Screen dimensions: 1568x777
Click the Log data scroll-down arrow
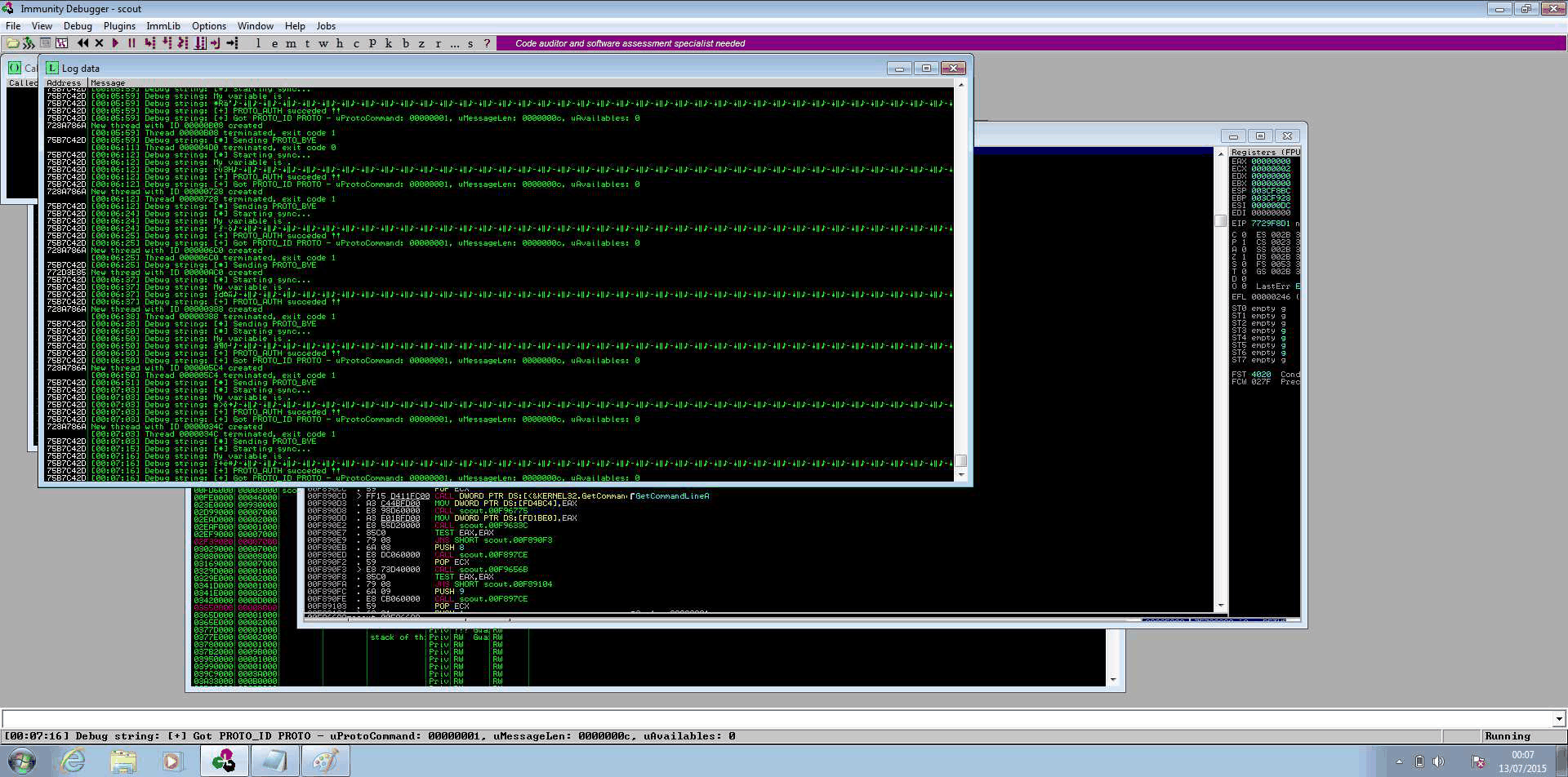(x=960, y=474)
